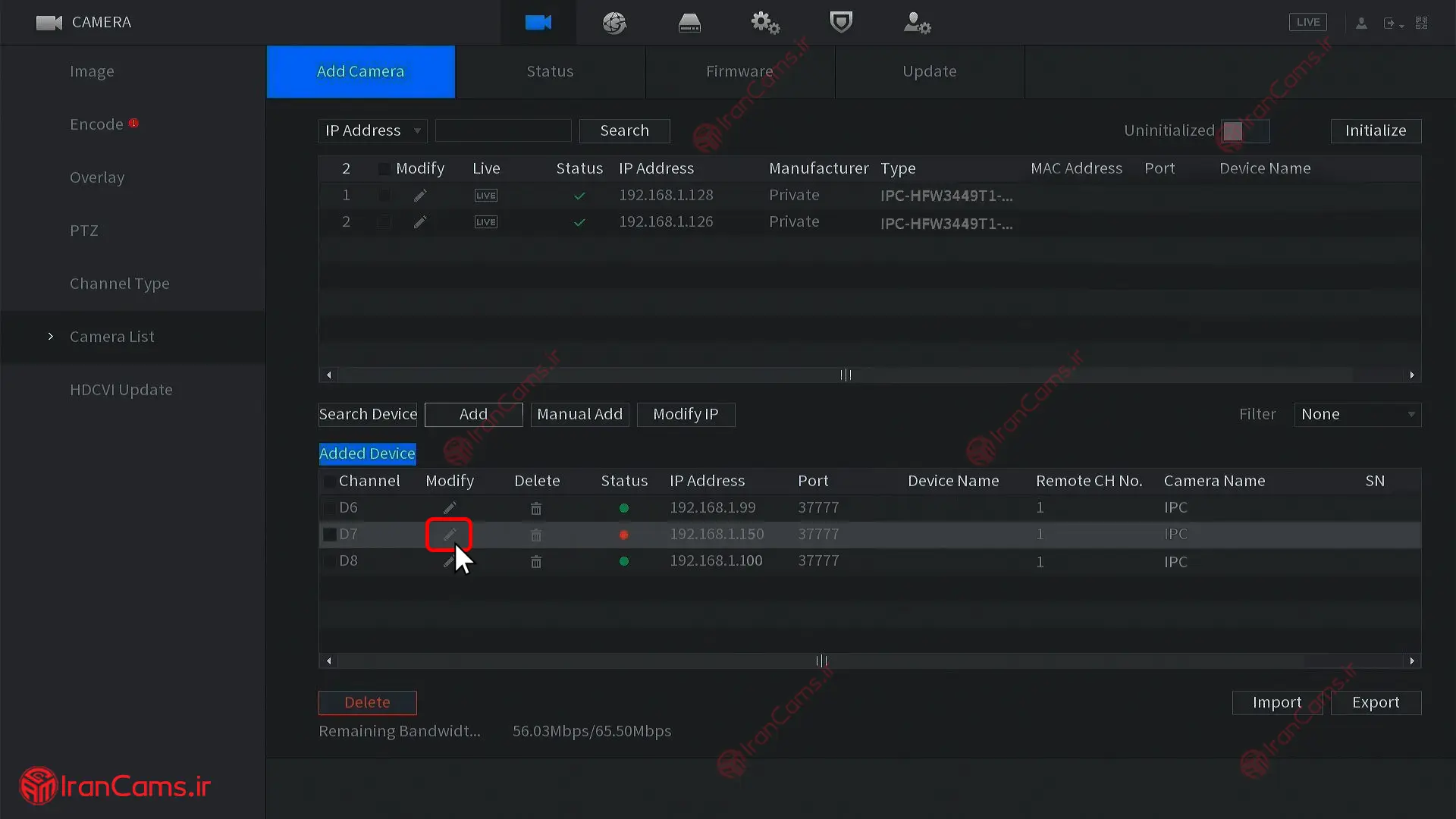The image size is (1456, 819).
Task: Edit the found camera 192.168.1.126 with pencil icon
Action: pos(420,222)
